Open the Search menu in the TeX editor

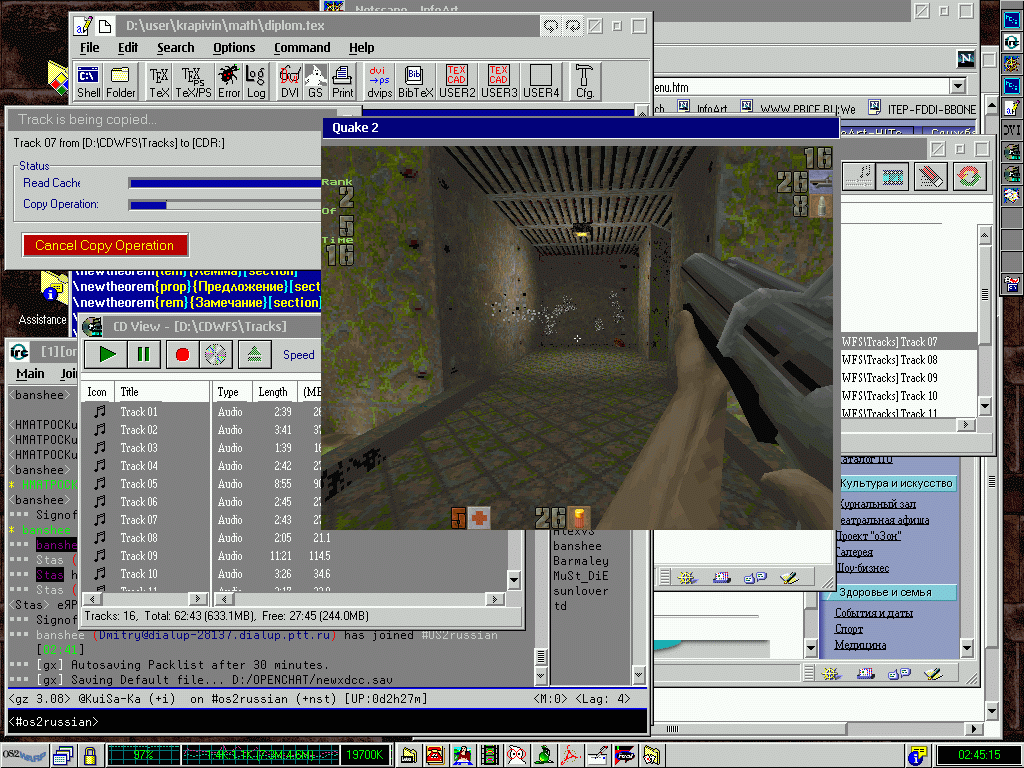point(176,48)
